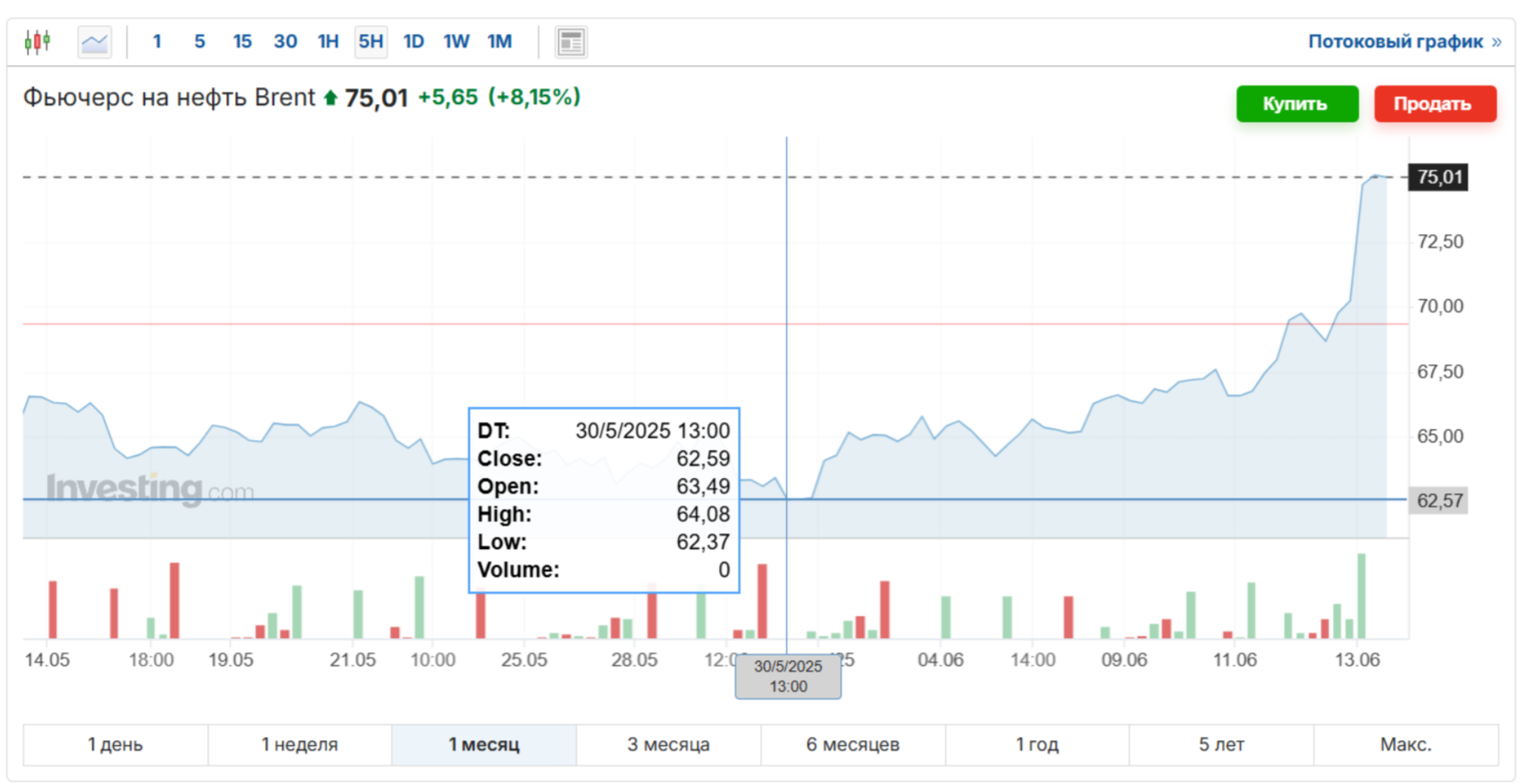
Task: Open the chart table view icon
Action: (570, 42)
